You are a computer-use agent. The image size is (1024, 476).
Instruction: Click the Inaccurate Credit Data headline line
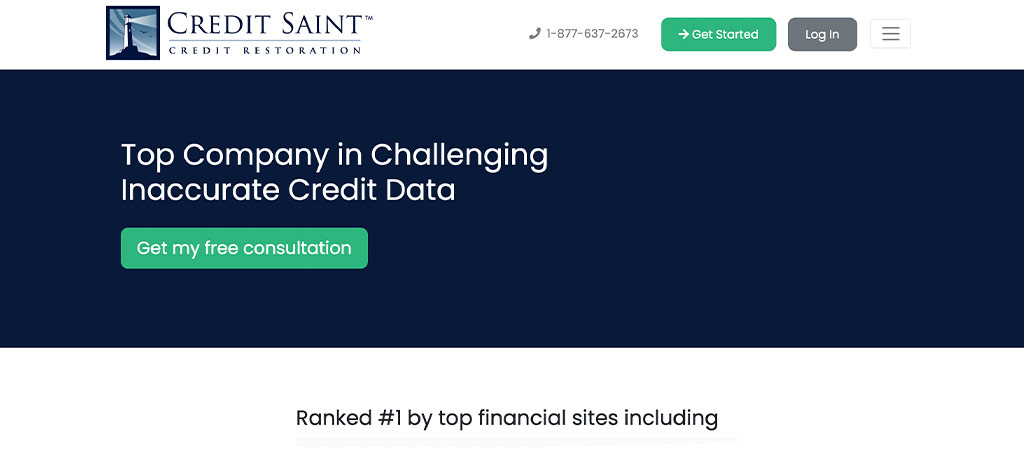(x=288, y=190)
